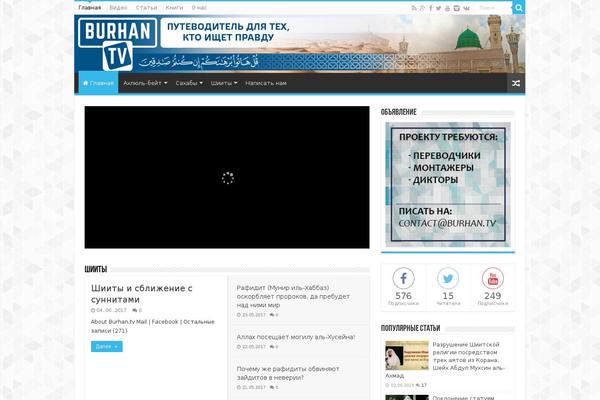Open the Написать нам menu item
Viewport: 600px width, 400px height.
pos(266,83)
